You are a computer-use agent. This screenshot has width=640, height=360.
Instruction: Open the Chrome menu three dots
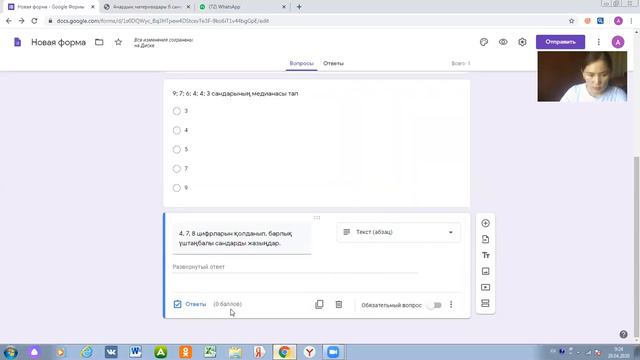tap(632, 21)
